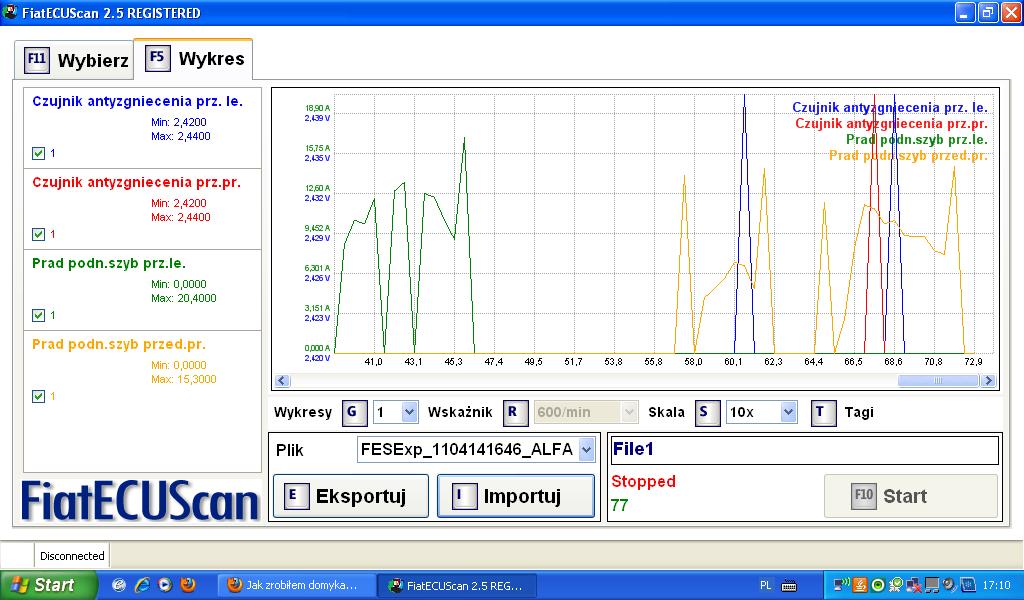This screenshot has height=600, width=1024.
Task: Click the green '77' sample counter
Action: pos(619,505)
